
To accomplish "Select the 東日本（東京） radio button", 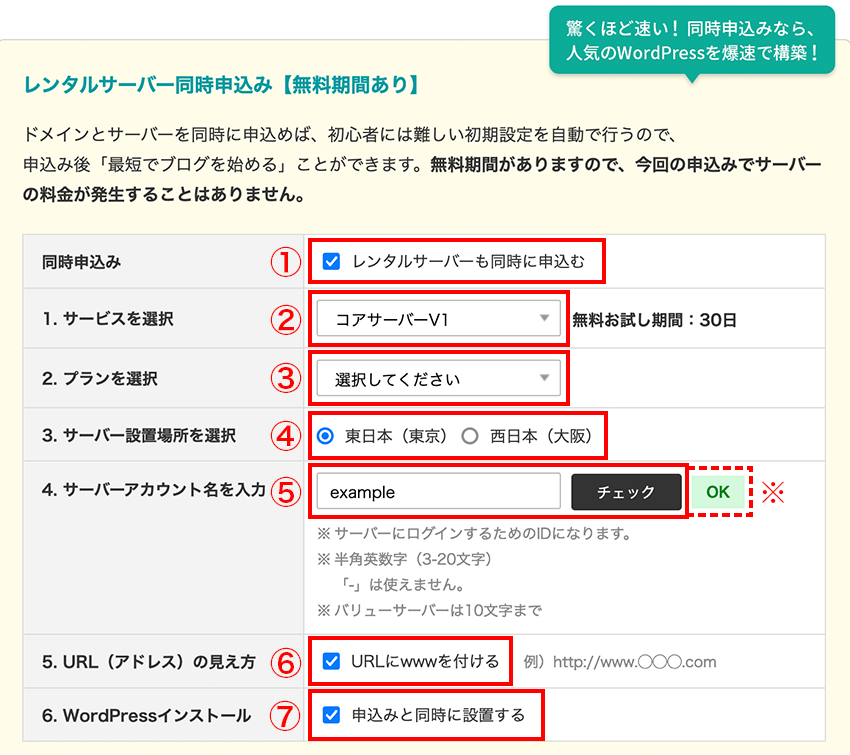I will 325,436.
